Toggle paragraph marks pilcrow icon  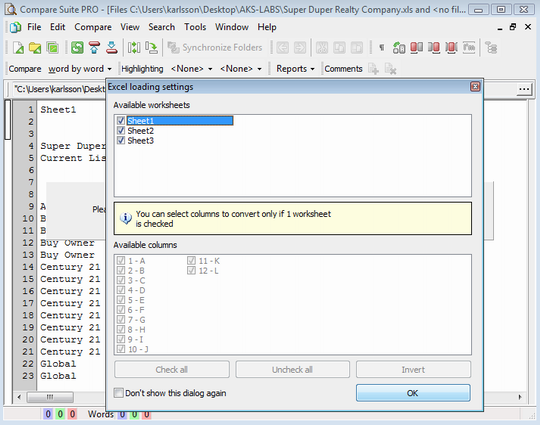tap(382, 48)
